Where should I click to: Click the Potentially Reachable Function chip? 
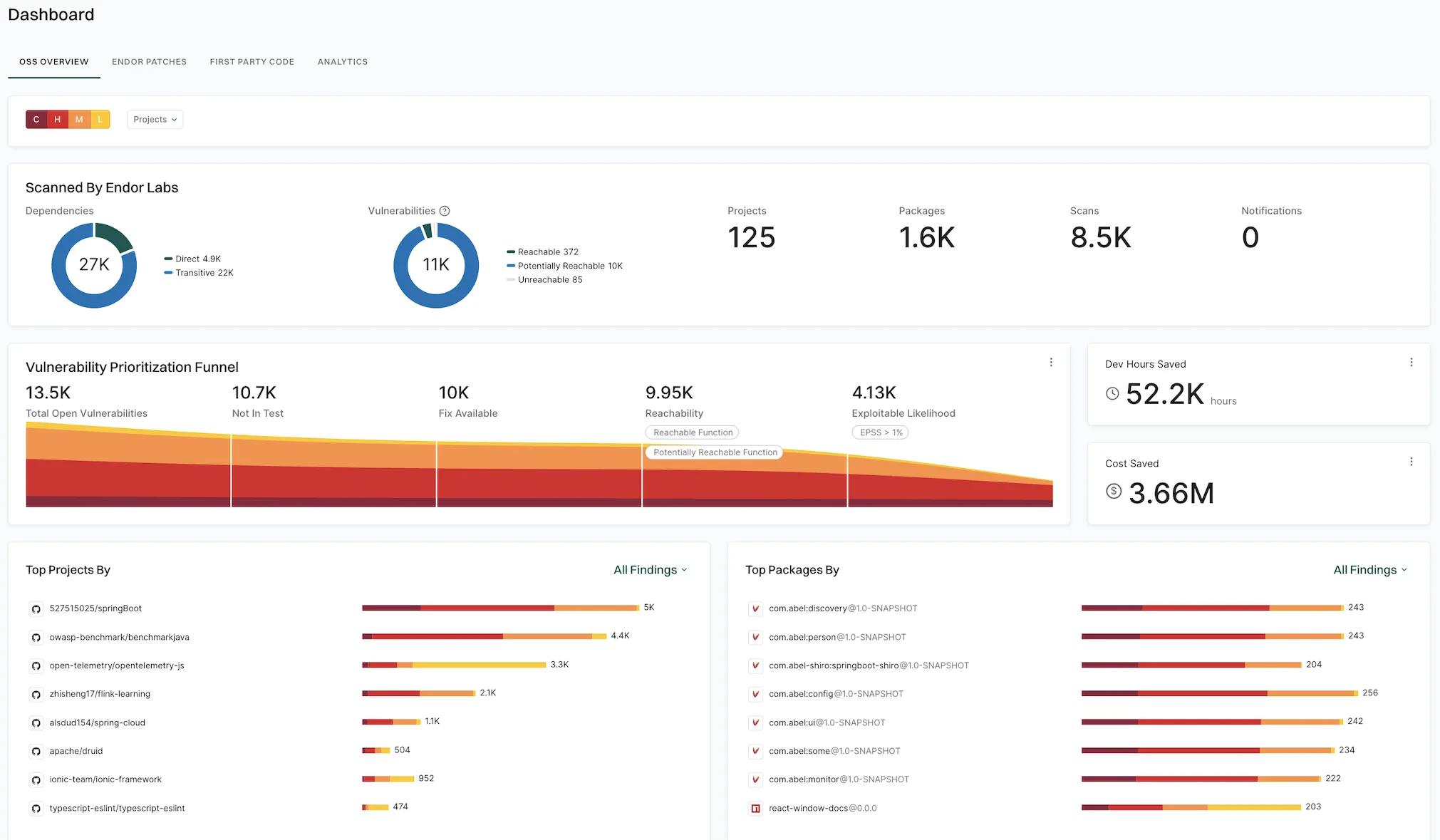click(714, 452)
